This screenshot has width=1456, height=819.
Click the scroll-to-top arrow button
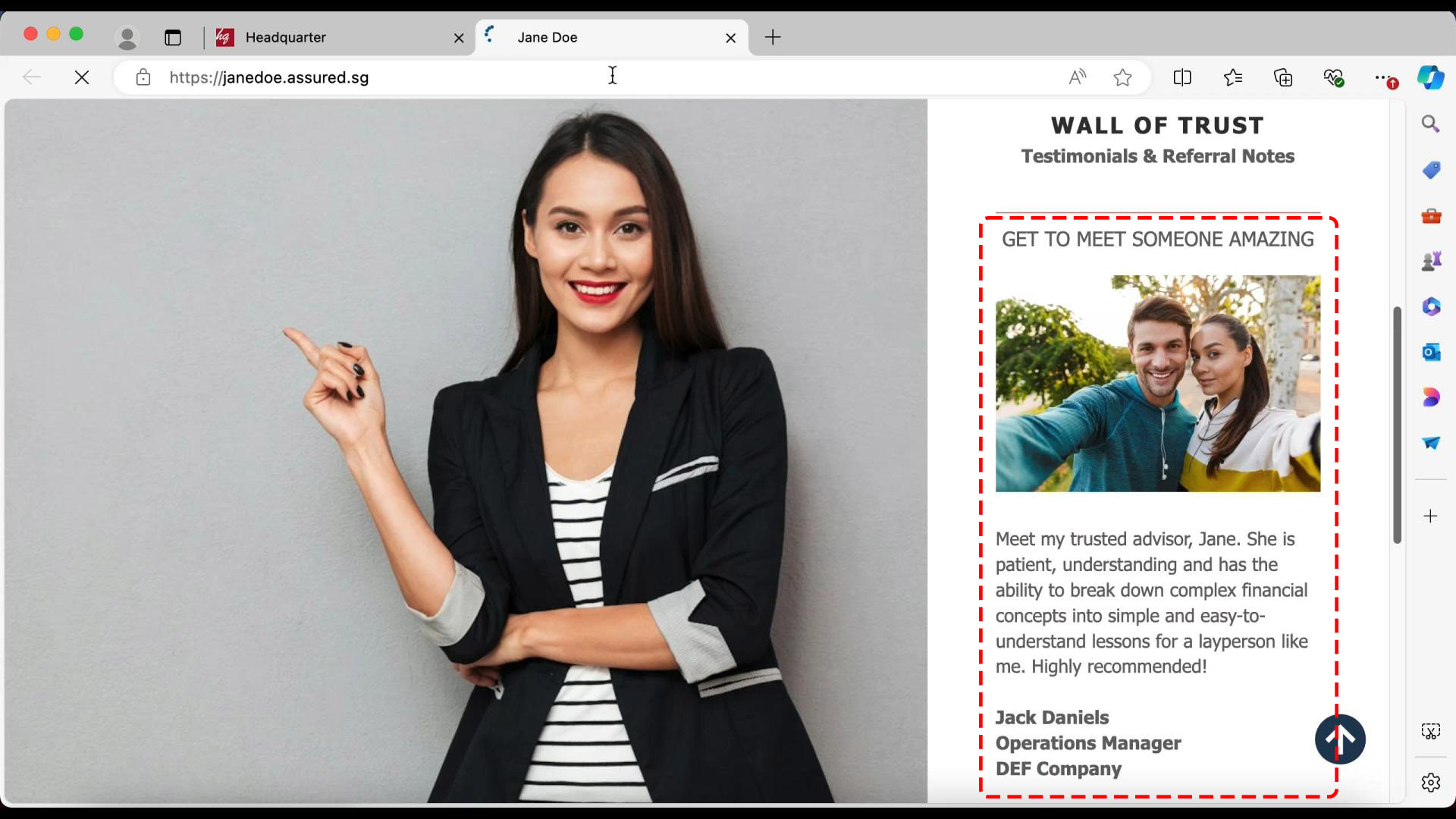point(1340,739)
